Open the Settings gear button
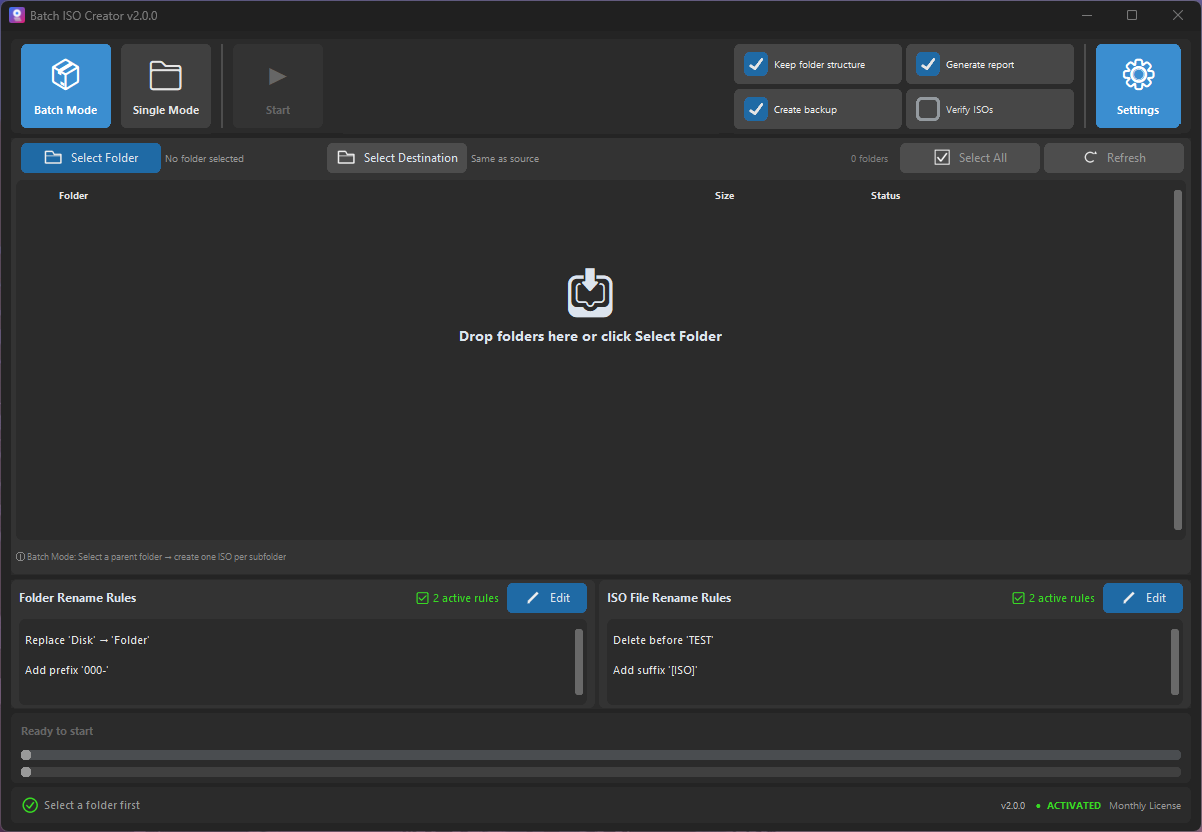 pos(1138,86)
